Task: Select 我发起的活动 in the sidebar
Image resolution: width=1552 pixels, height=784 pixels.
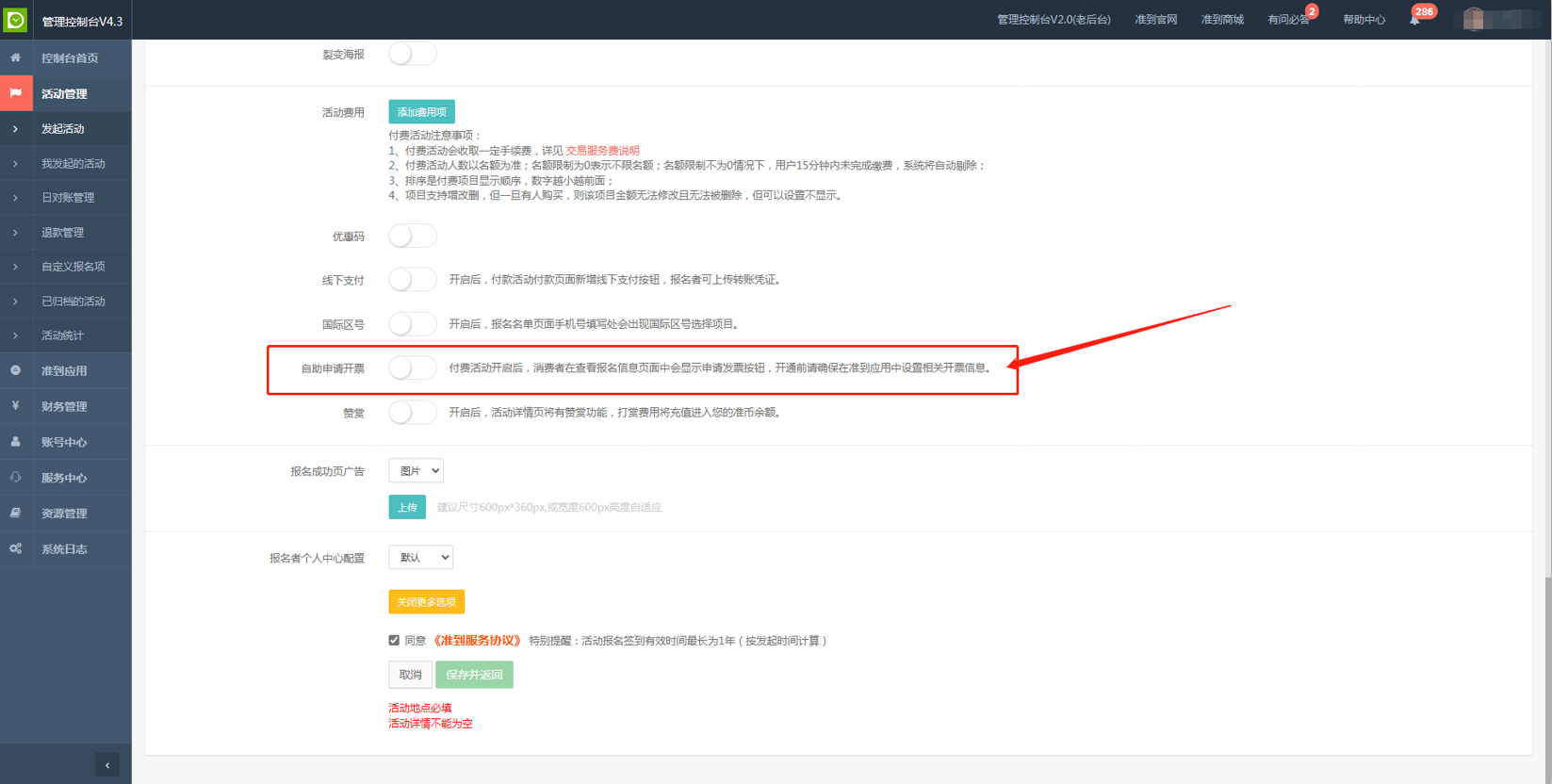Action: click(x=73, y=164)
